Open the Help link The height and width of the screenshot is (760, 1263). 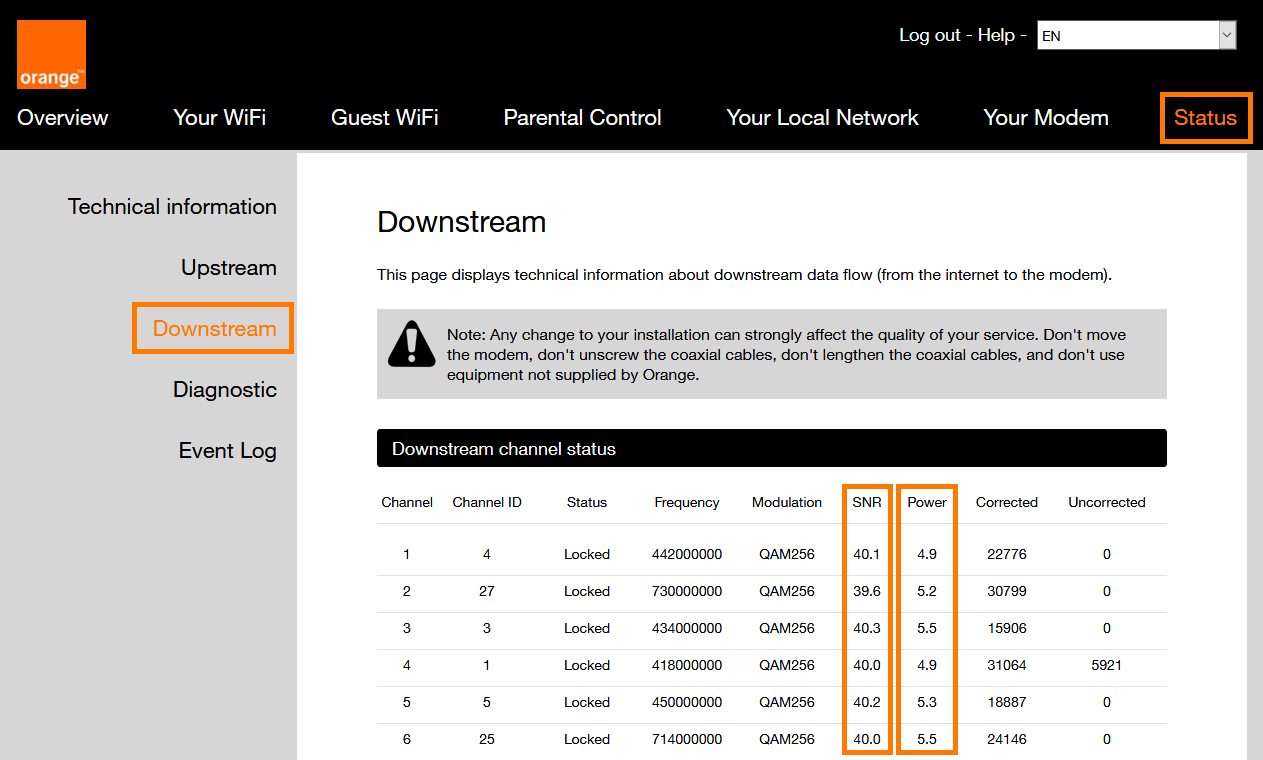(996, 35)
